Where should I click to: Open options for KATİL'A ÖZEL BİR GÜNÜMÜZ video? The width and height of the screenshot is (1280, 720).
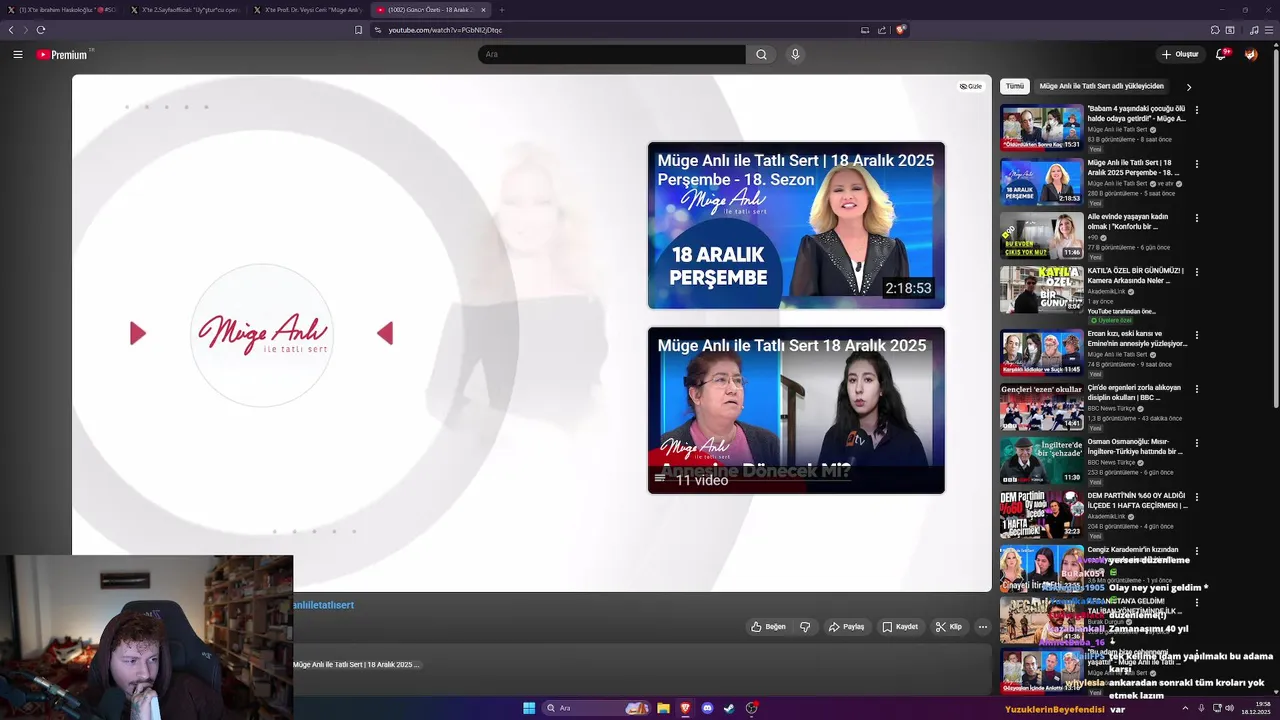point(1197,272)
